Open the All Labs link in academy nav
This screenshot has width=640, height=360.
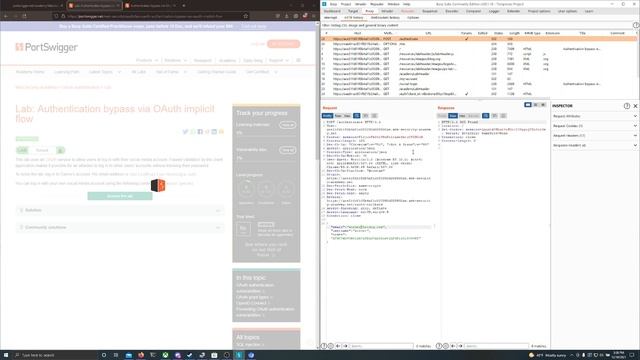[x=139, y=72]
